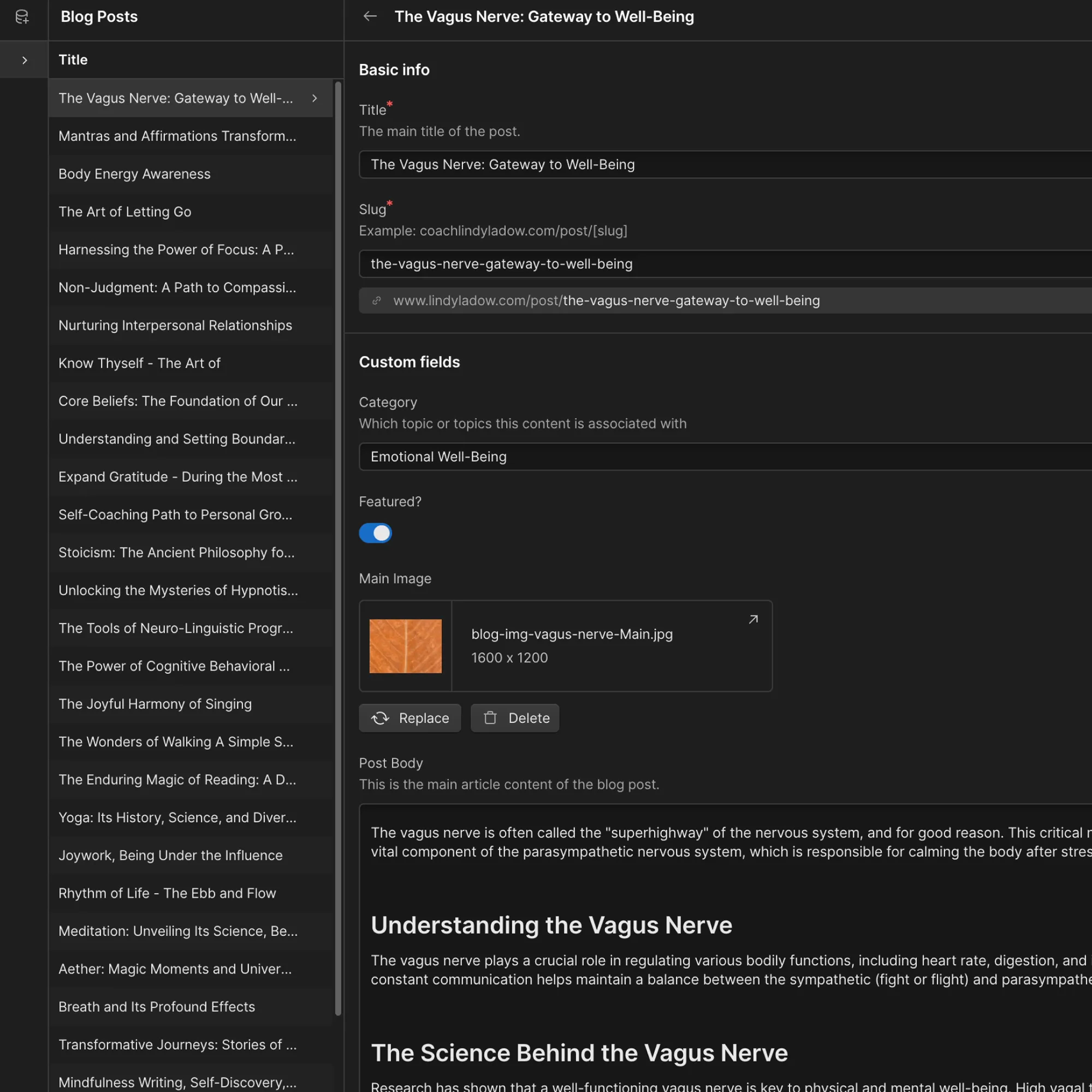Viewport: 1092px width, 1092px height.
Task: Click blog-img-vagus-nerve-Main.jpg filename
Action: click(x=572, y=634)
